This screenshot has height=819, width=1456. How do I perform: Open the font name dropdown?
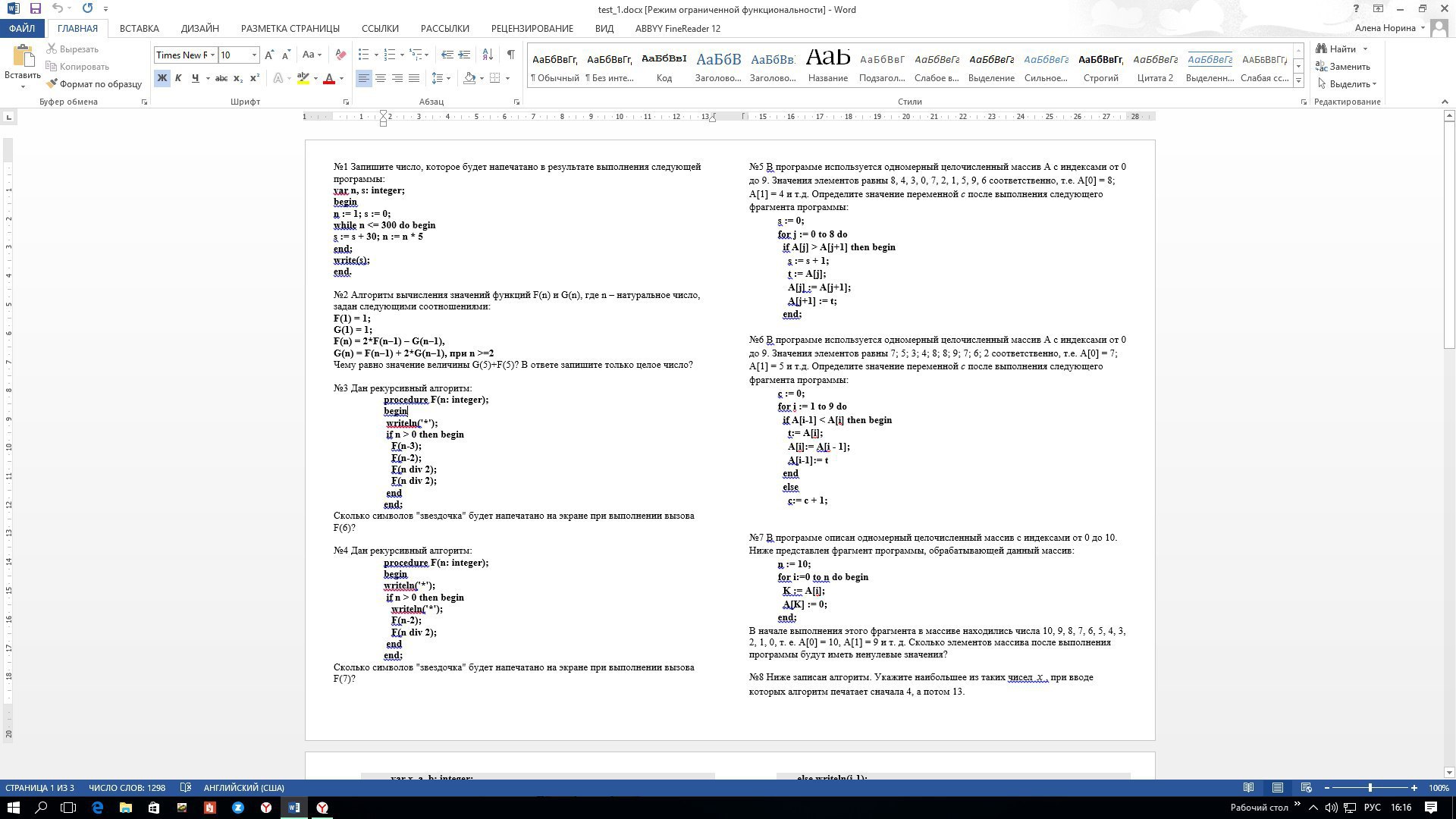coord(213,55)
